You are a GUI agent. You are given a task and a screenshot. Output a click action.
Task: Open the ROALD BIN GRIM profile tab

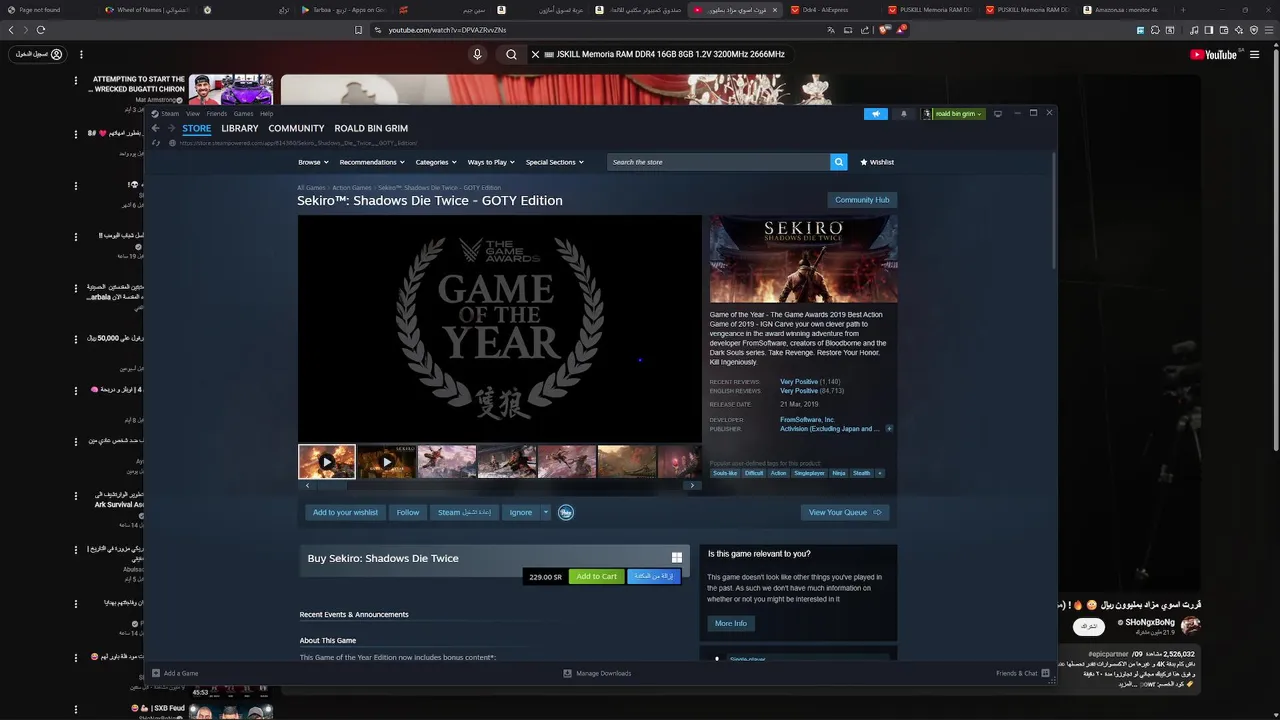point(371,128)
